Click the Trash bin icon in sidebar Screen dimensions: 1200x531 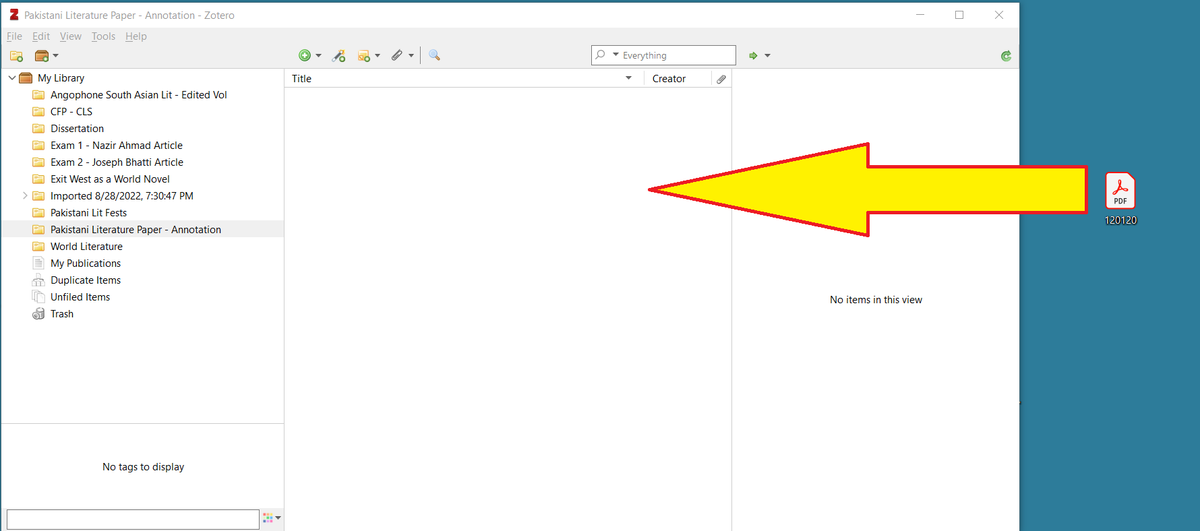[x=39, y=314]
